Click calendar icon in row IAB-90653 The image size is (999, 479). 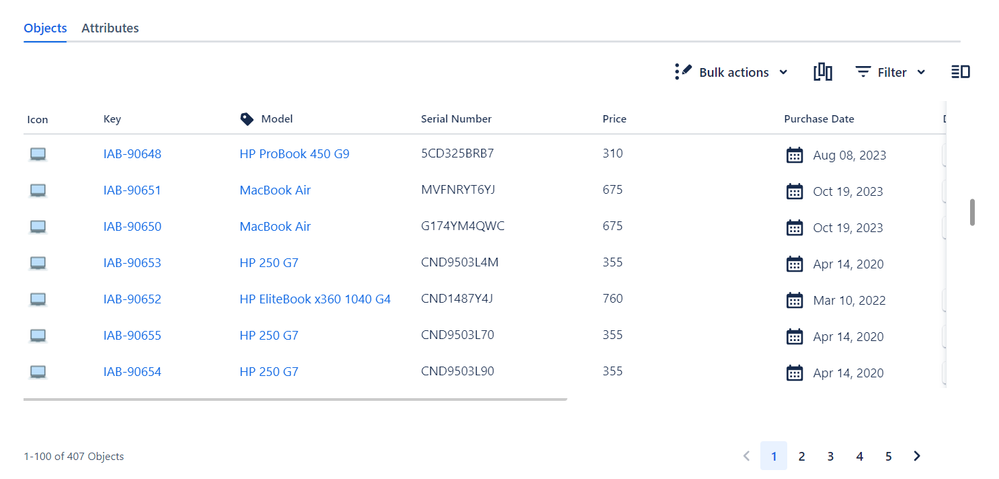[794, 264]
